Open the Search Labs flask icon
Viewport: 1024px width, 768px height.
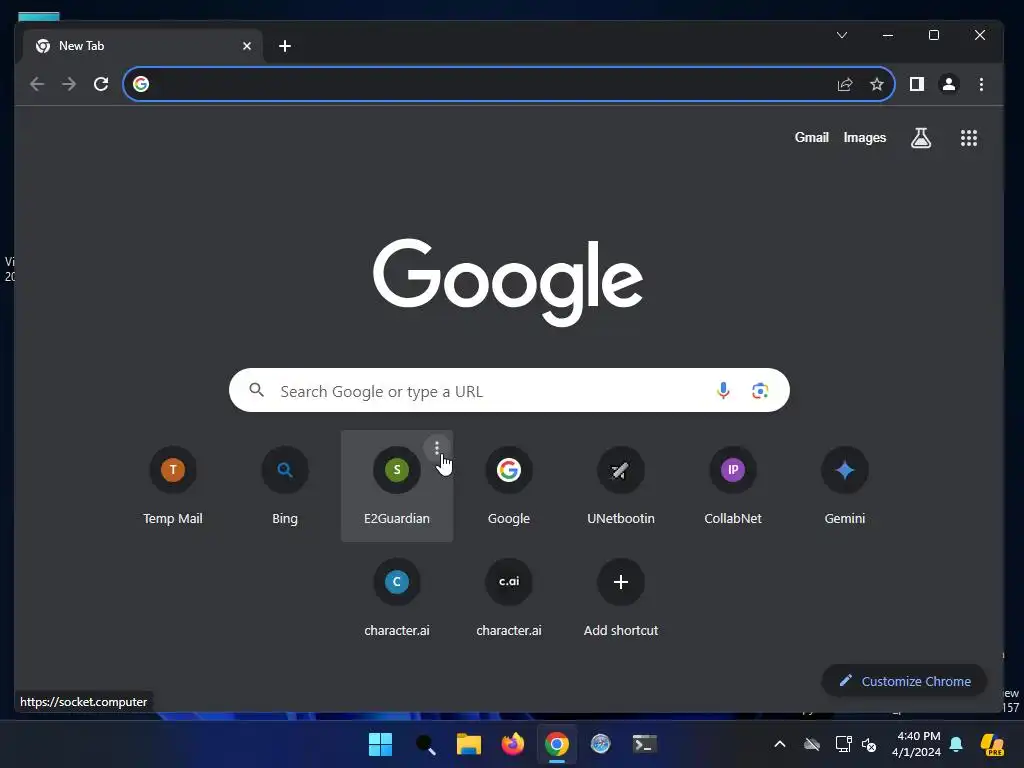(x=921, y=138)
